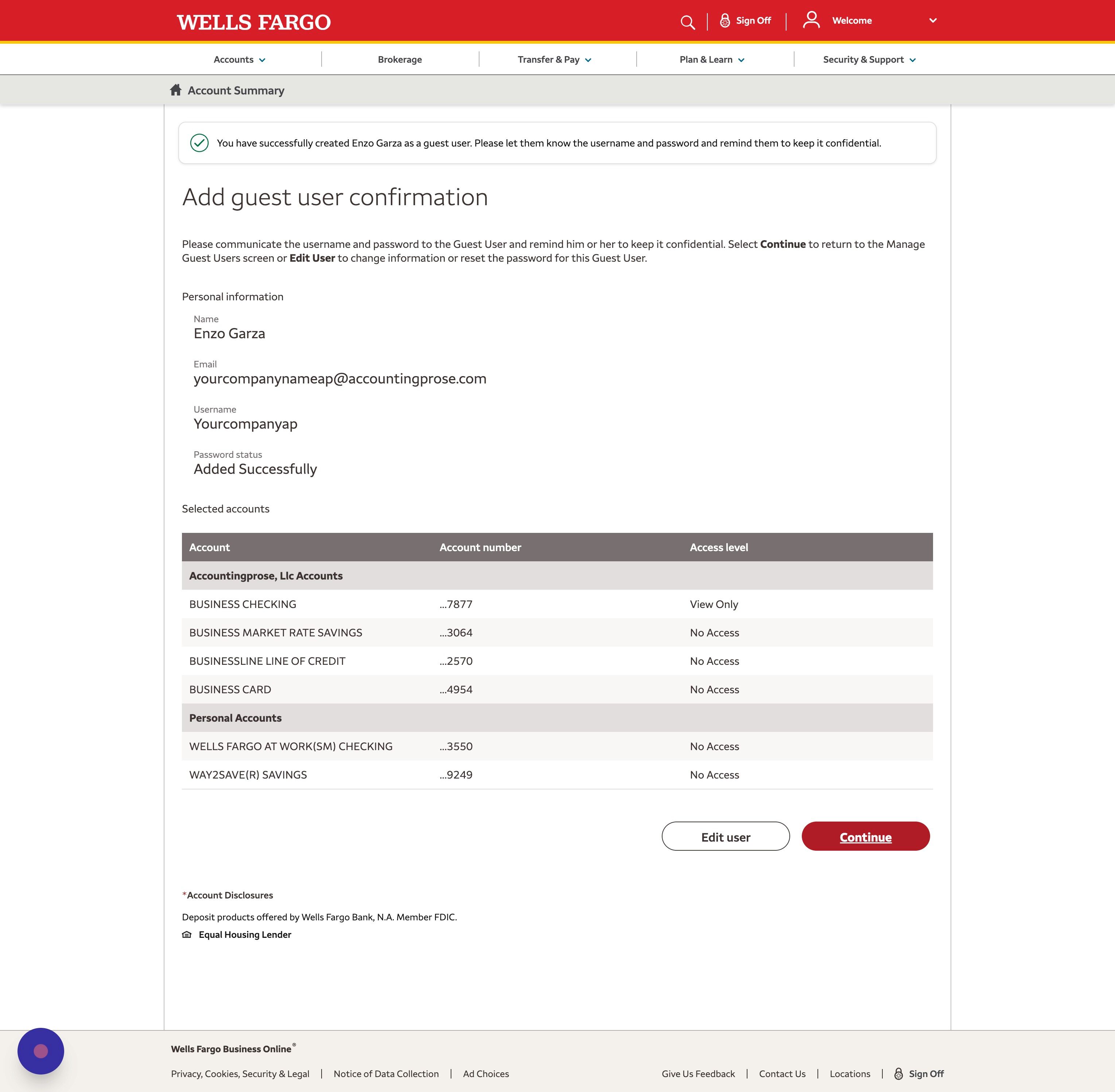Expand the Accounts dropdown menu

[x=239, y=59]
